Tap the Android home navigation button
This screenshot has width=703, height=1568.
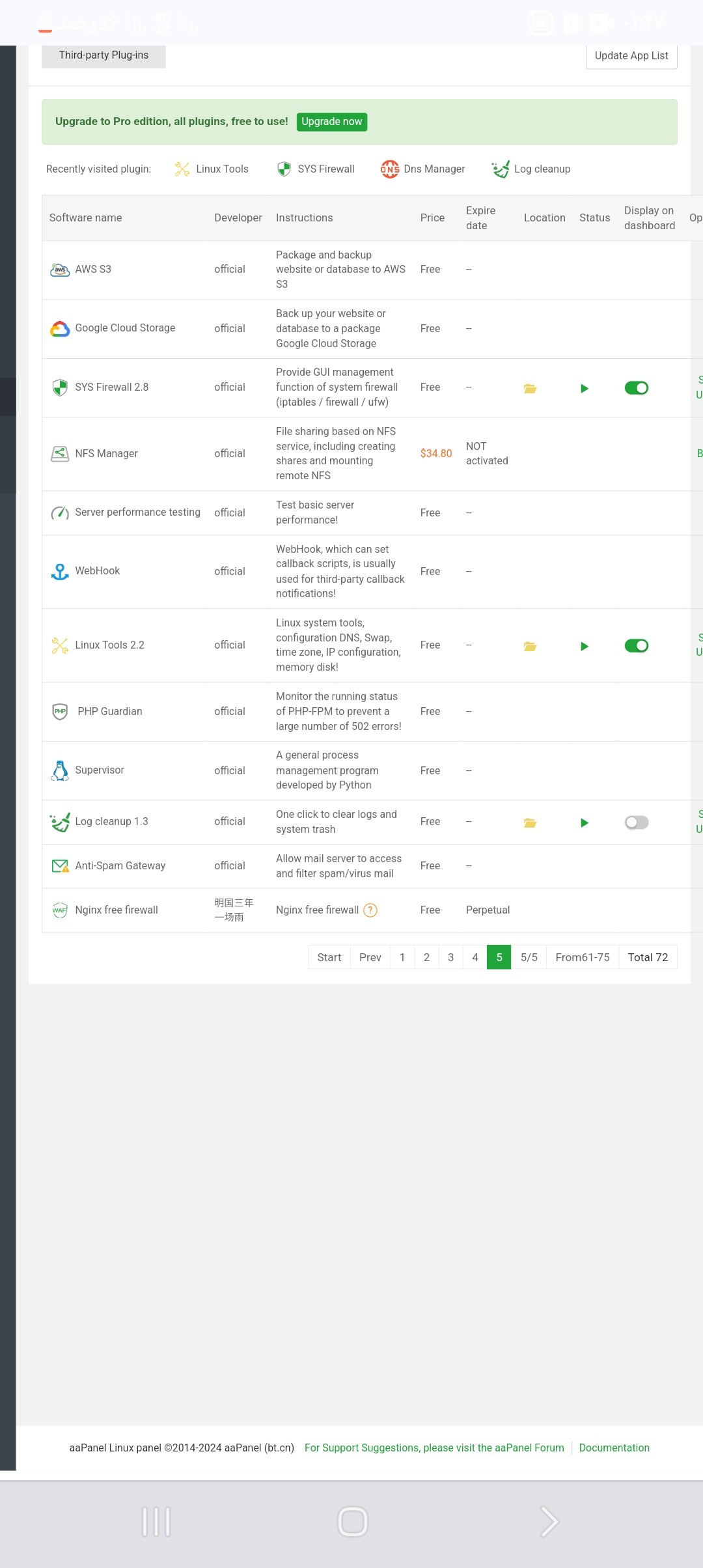pos(353,1522)
